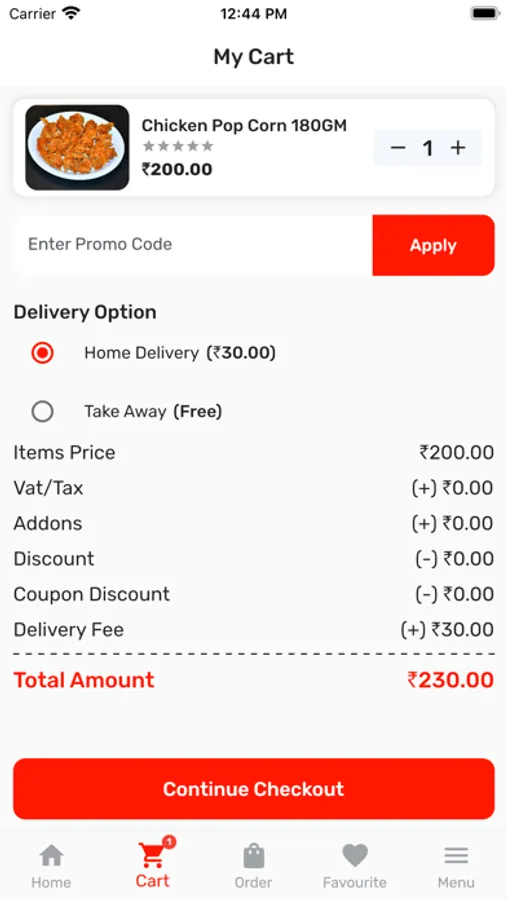Viewport: 507px width, 900px height.
Task: Tap Continue Checkout button
Action: coord(254,789)
